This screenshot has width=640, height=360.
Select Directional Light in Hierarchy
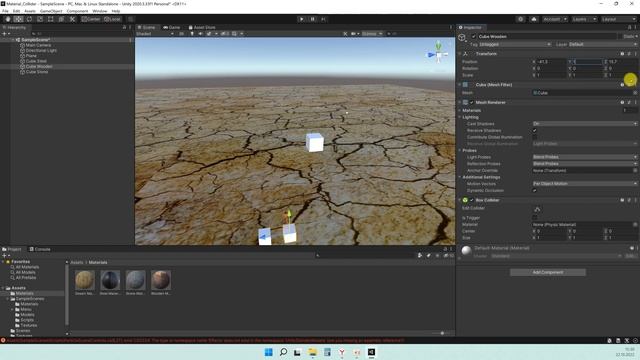tap(41, 51)
